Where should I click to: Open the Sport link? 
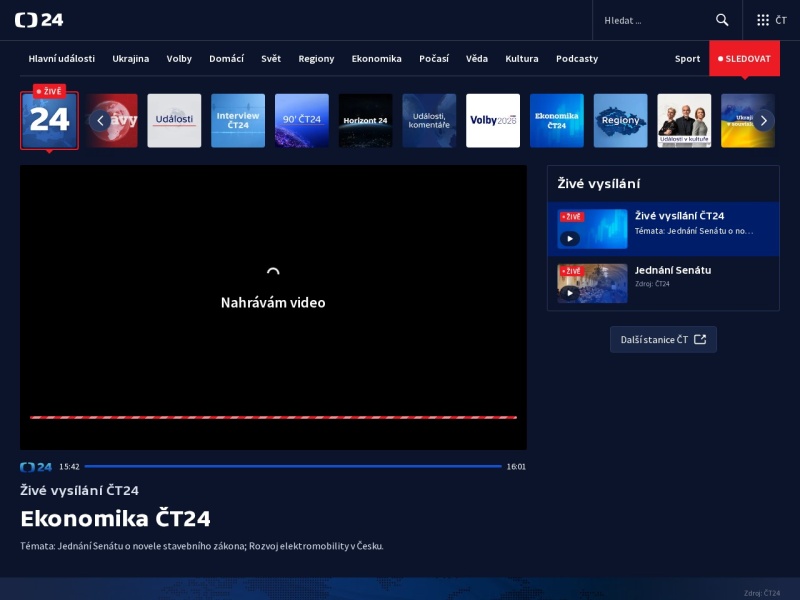pyautogui.click(x=687, y=59)
